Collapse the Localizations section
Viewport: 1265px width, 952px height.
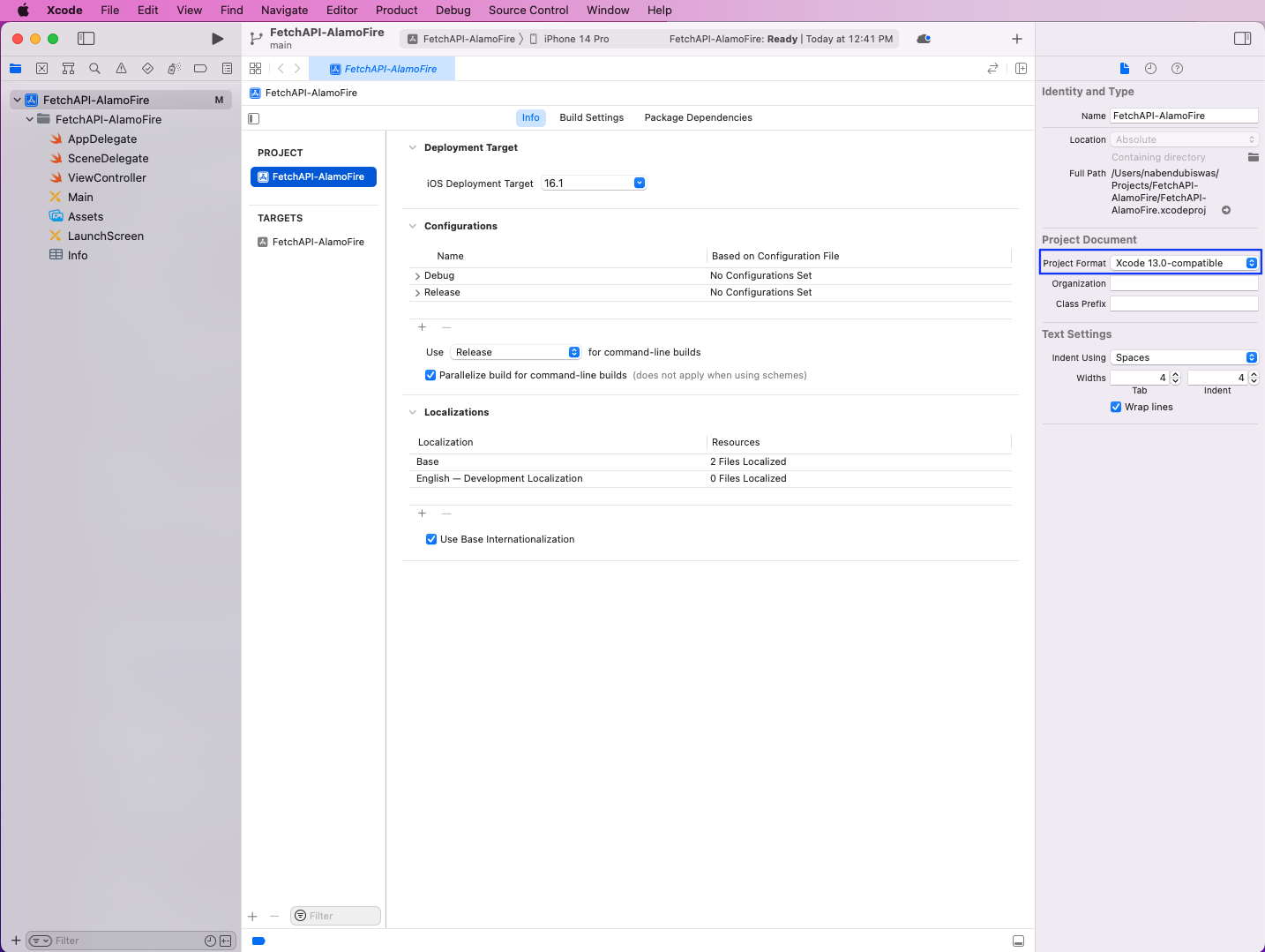click(x=412, y=412)
